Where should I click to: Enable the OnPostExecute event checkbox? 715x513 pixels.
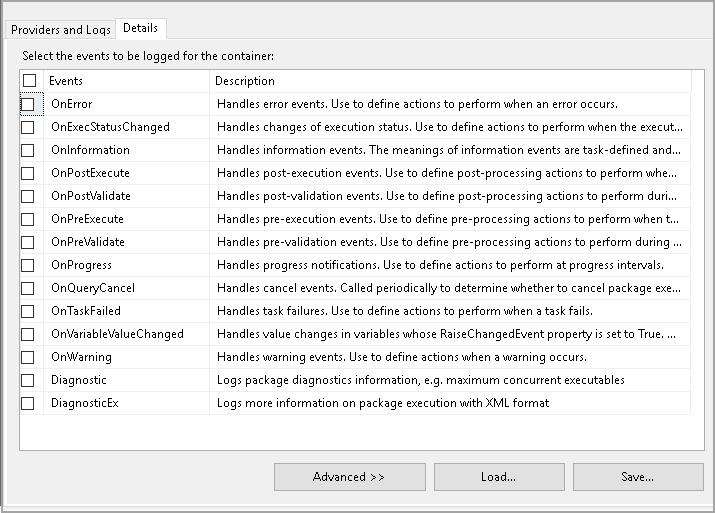pyautogui.click(x=28, y=173)
